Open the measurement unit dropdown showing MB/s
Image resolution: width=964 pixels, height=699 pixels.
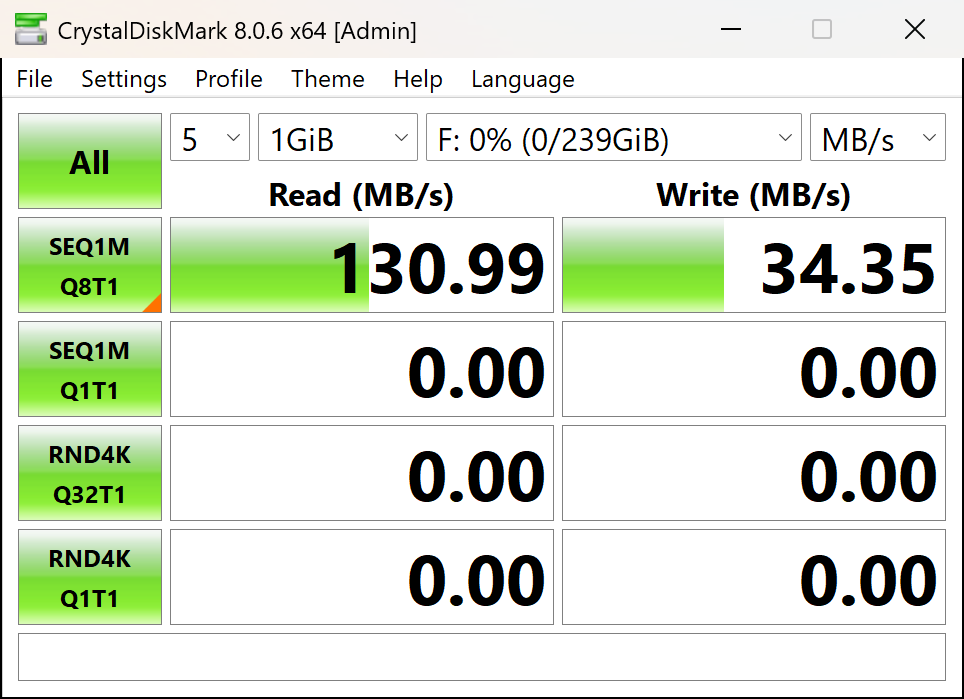pyautogui.click(x=877, y=137)
